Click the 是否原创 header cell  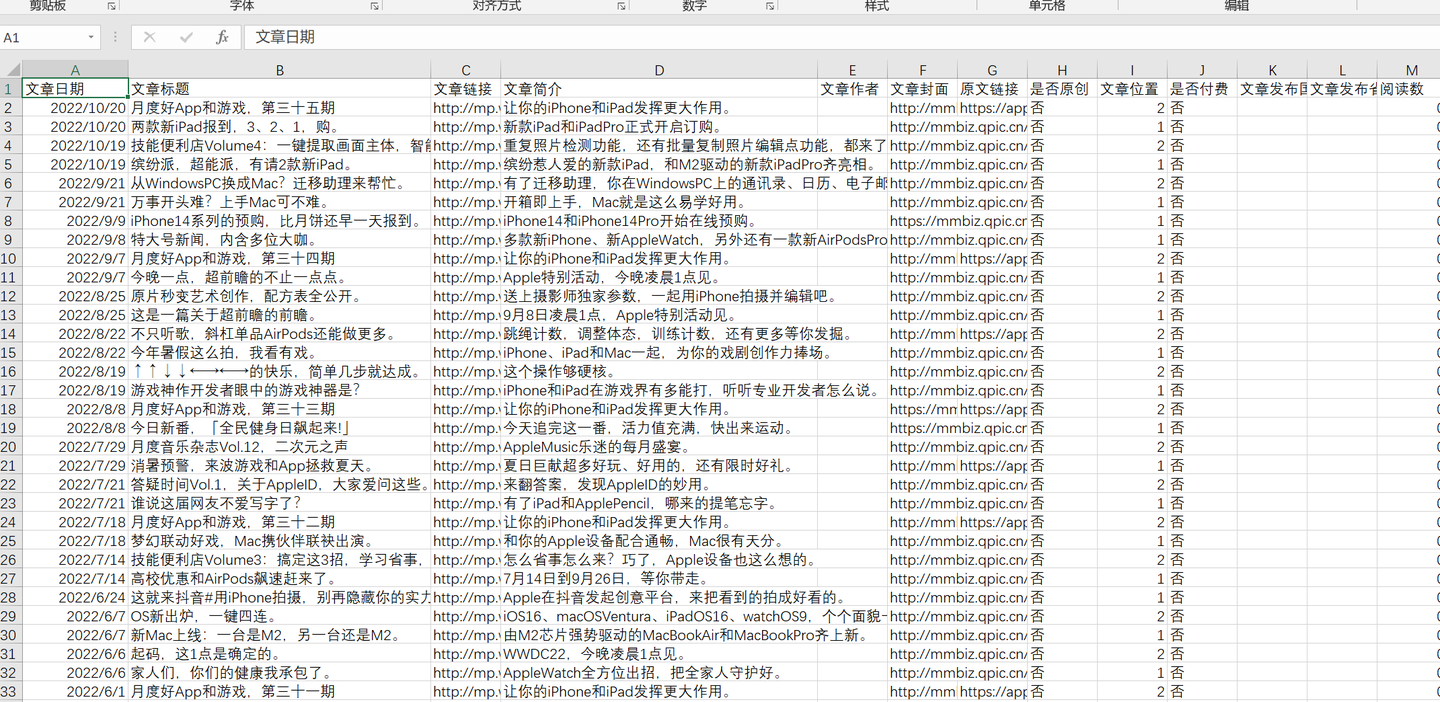(1062, 89)
